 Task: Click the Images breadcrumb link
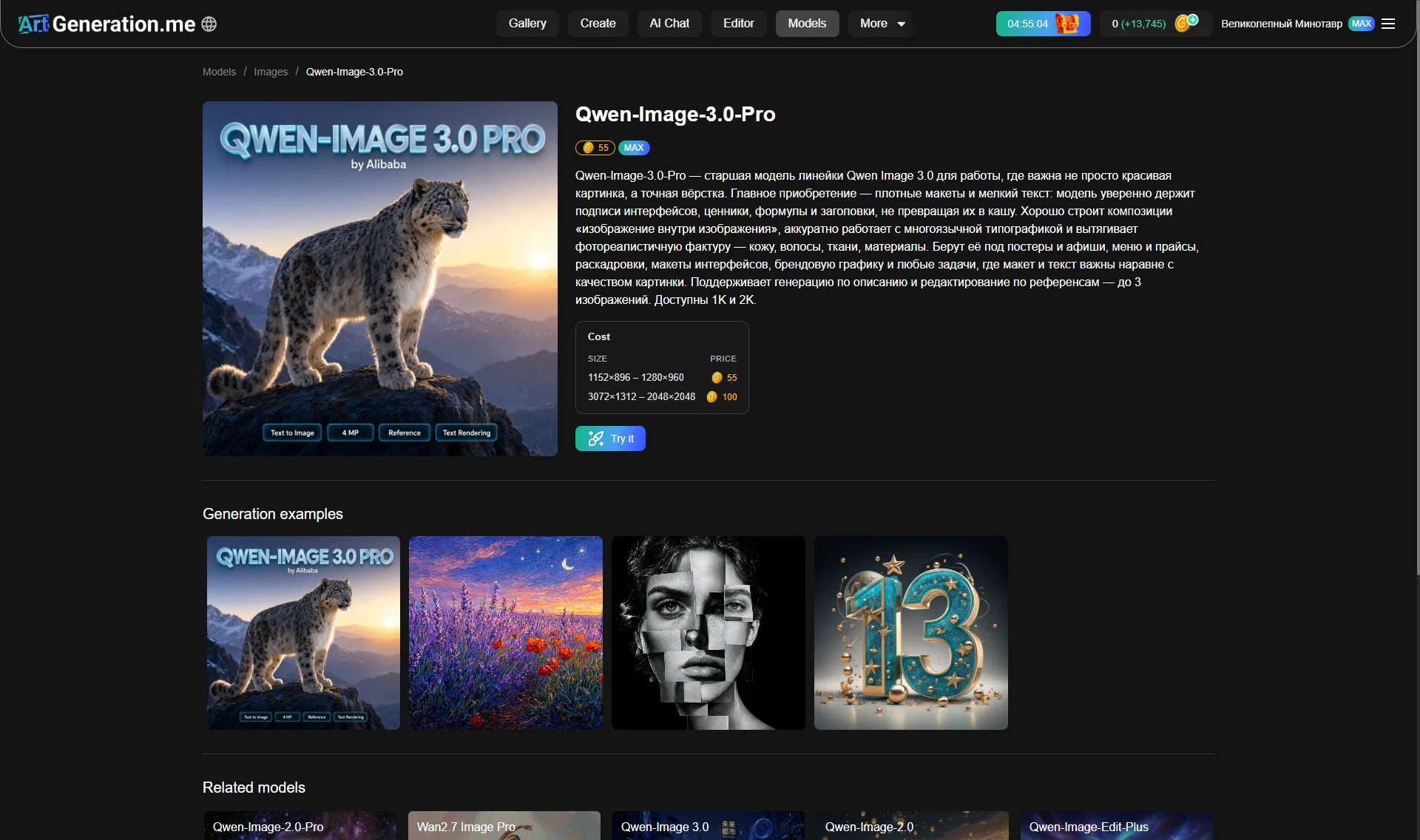click(x=271, y=72)
